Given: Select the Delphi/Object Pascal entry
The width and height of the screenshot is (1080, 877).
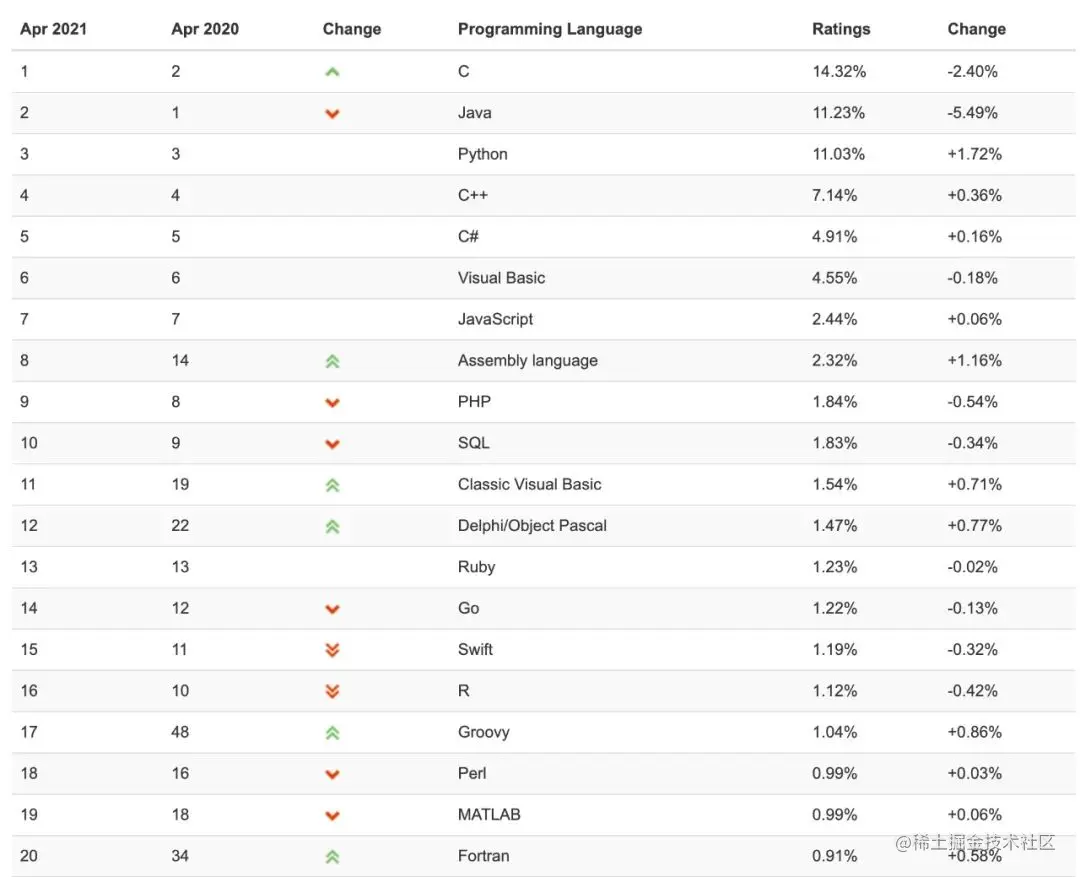Looking at the screenshot, I should [532, 526].
